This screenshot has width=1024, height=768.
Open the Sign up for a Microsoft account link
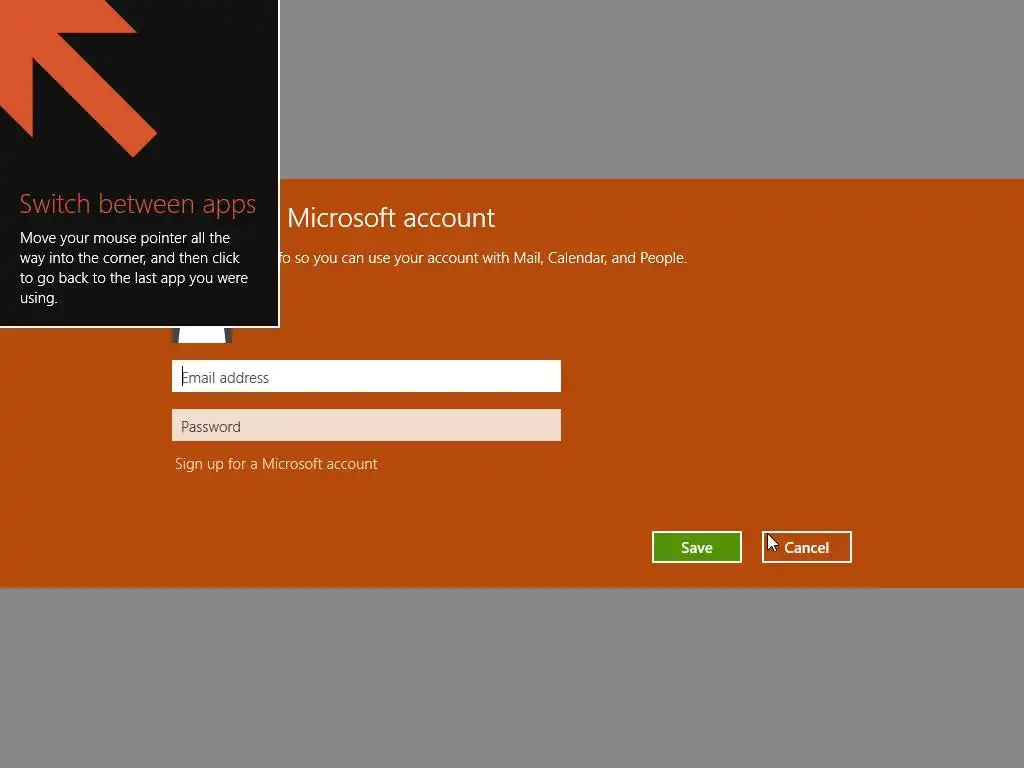tap(276, 464)
